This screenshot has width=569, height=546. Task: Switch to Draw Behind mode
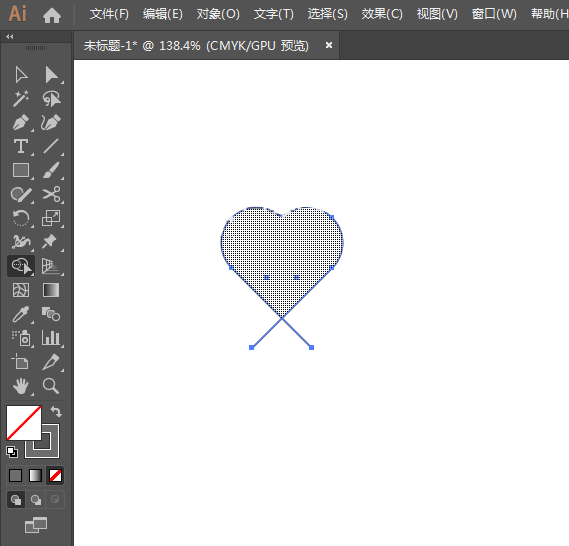[36, 500]
